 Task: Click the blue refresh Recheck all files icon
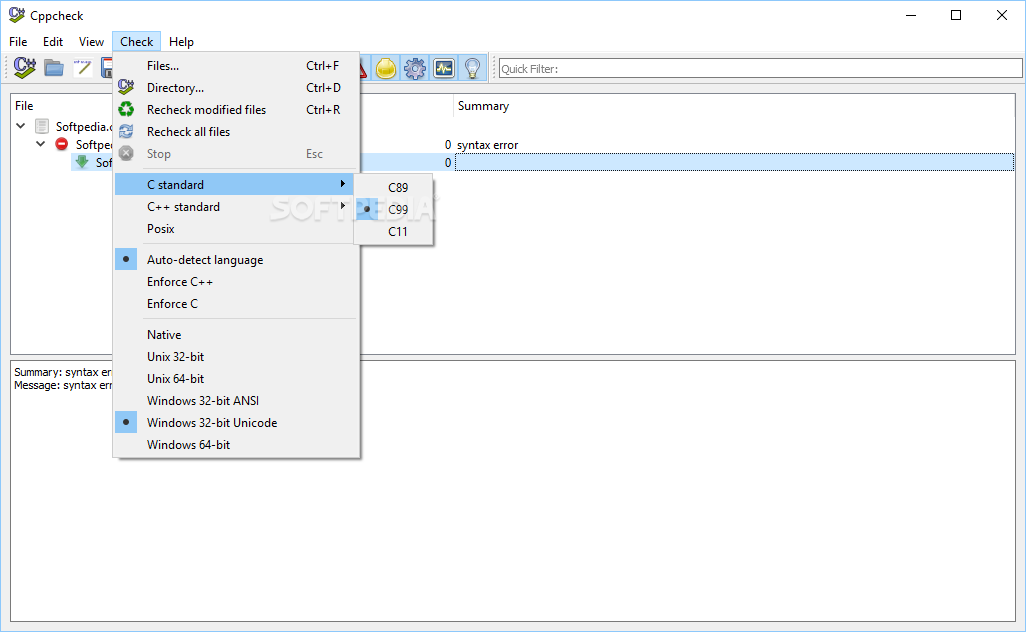126,132
